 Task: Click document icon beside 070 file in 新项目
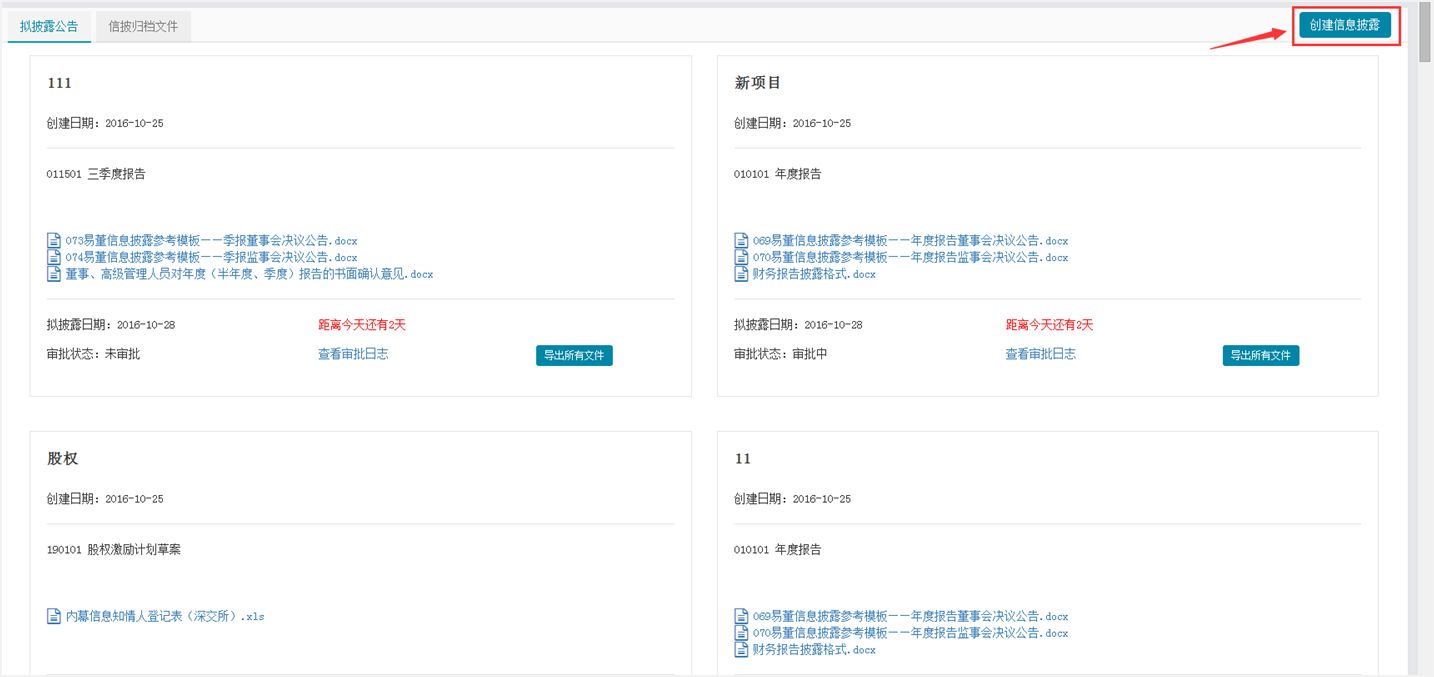(x=741, y=258)
